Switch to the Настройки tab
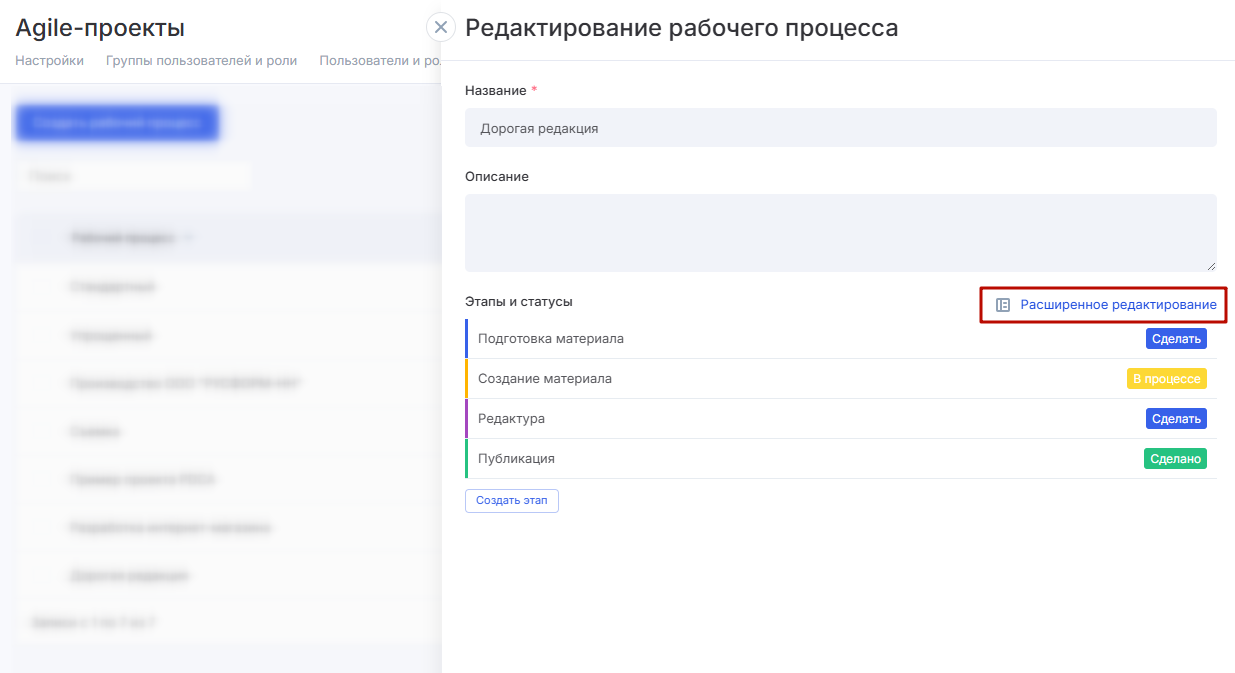This screenshot has width=1235, height=673. click(49, 60)
